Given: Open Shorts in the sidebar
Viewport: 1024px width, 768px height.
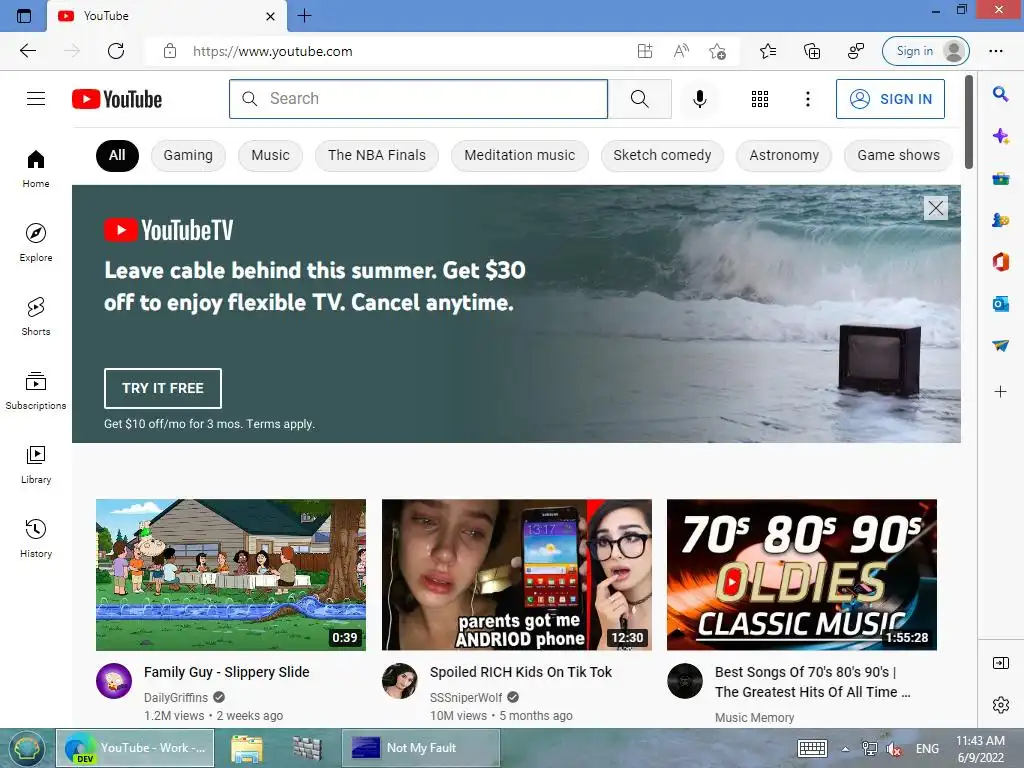Looking at the screenshot, I should (x=36, y=317).
